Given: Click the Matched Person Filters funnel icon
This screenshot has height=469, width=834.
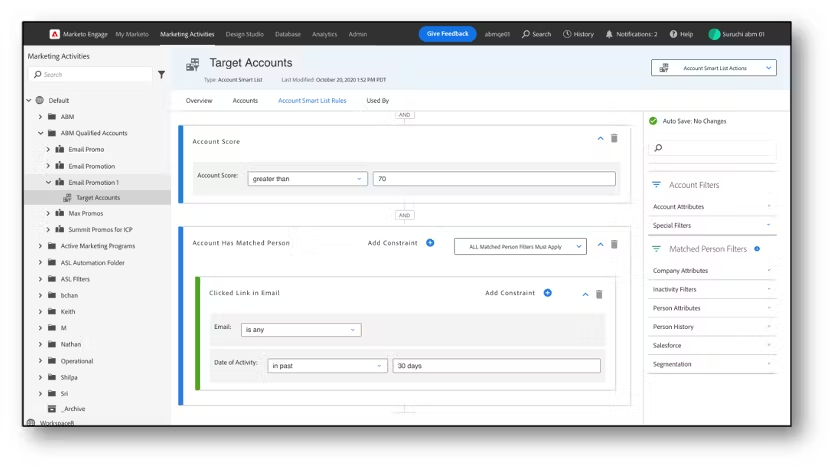Looking at the screenshot, I should (656, 248).
